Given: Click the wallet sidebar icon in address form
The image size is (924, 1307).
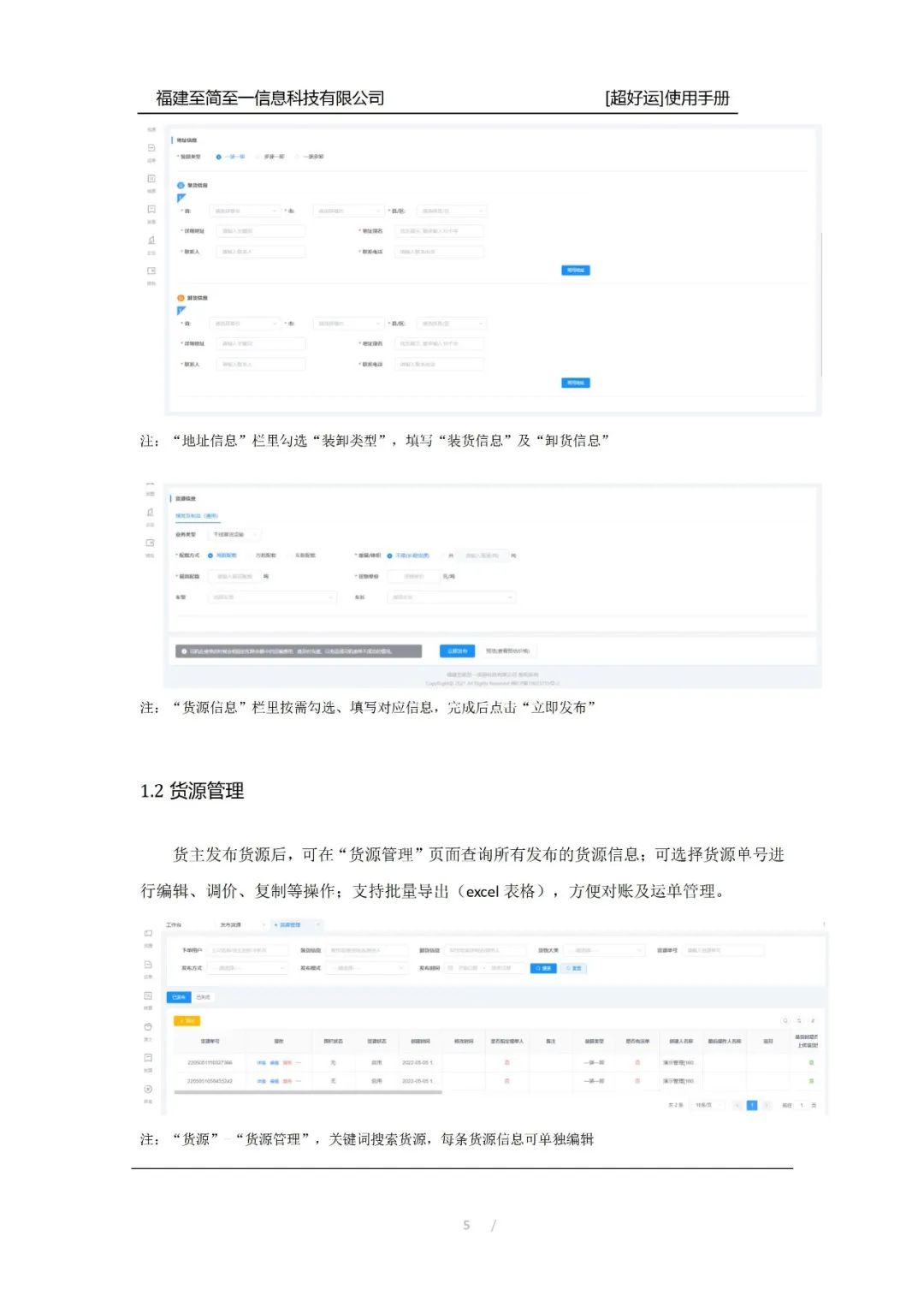Looking at the screenshot, I should 151,270.
